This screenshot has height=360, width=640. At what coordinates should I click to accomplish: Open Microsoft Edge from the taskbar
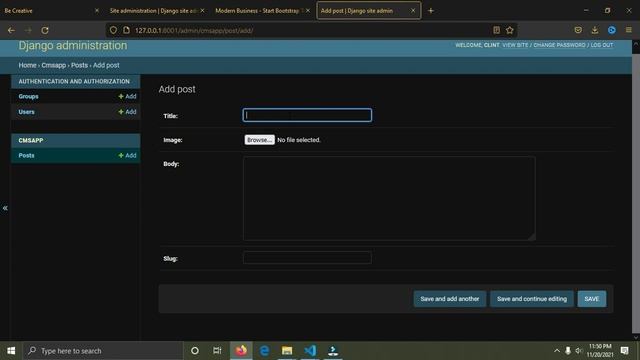point(264,351)
